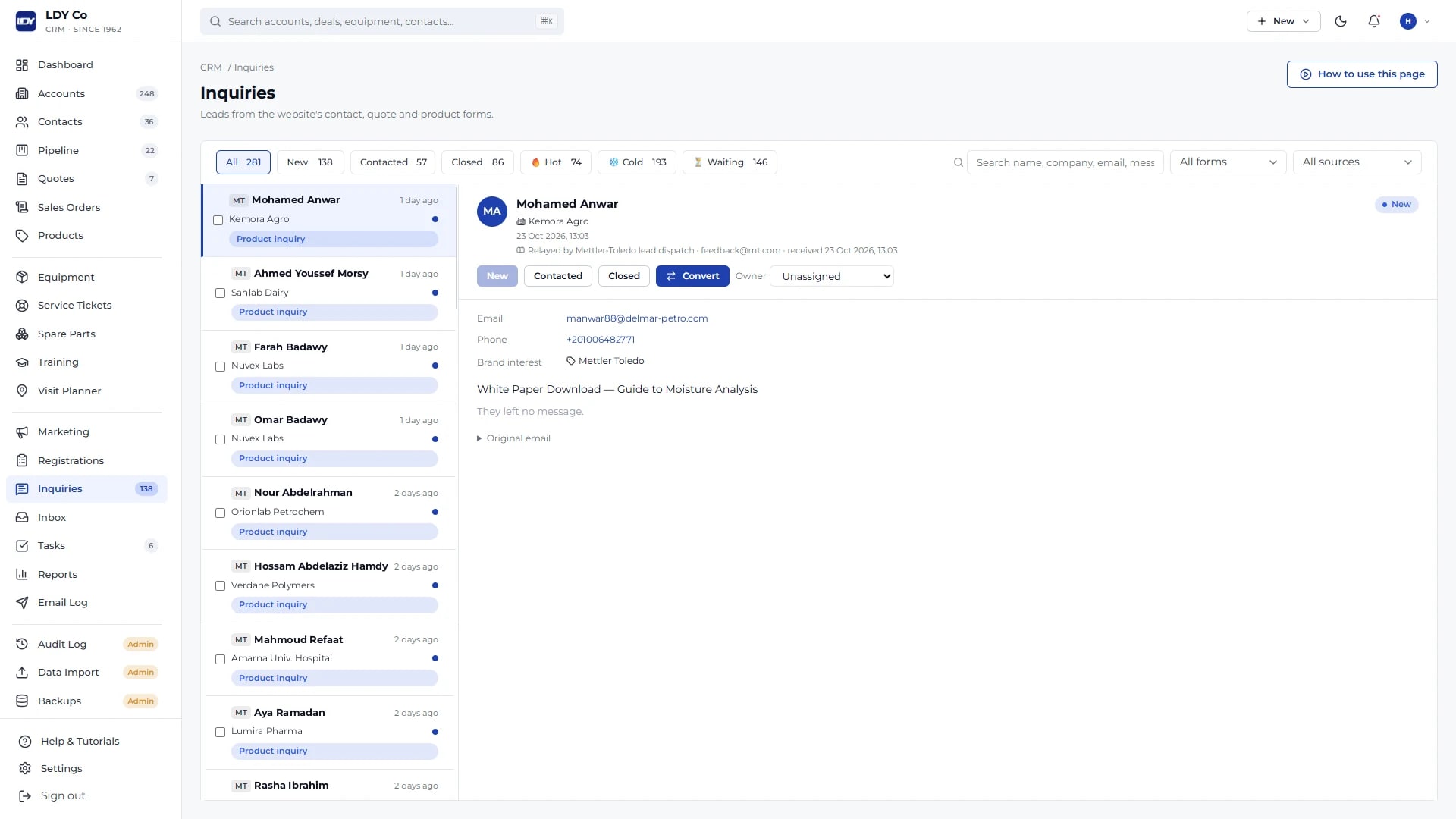Click the phone number +201006482771

(x=601, y=340)
